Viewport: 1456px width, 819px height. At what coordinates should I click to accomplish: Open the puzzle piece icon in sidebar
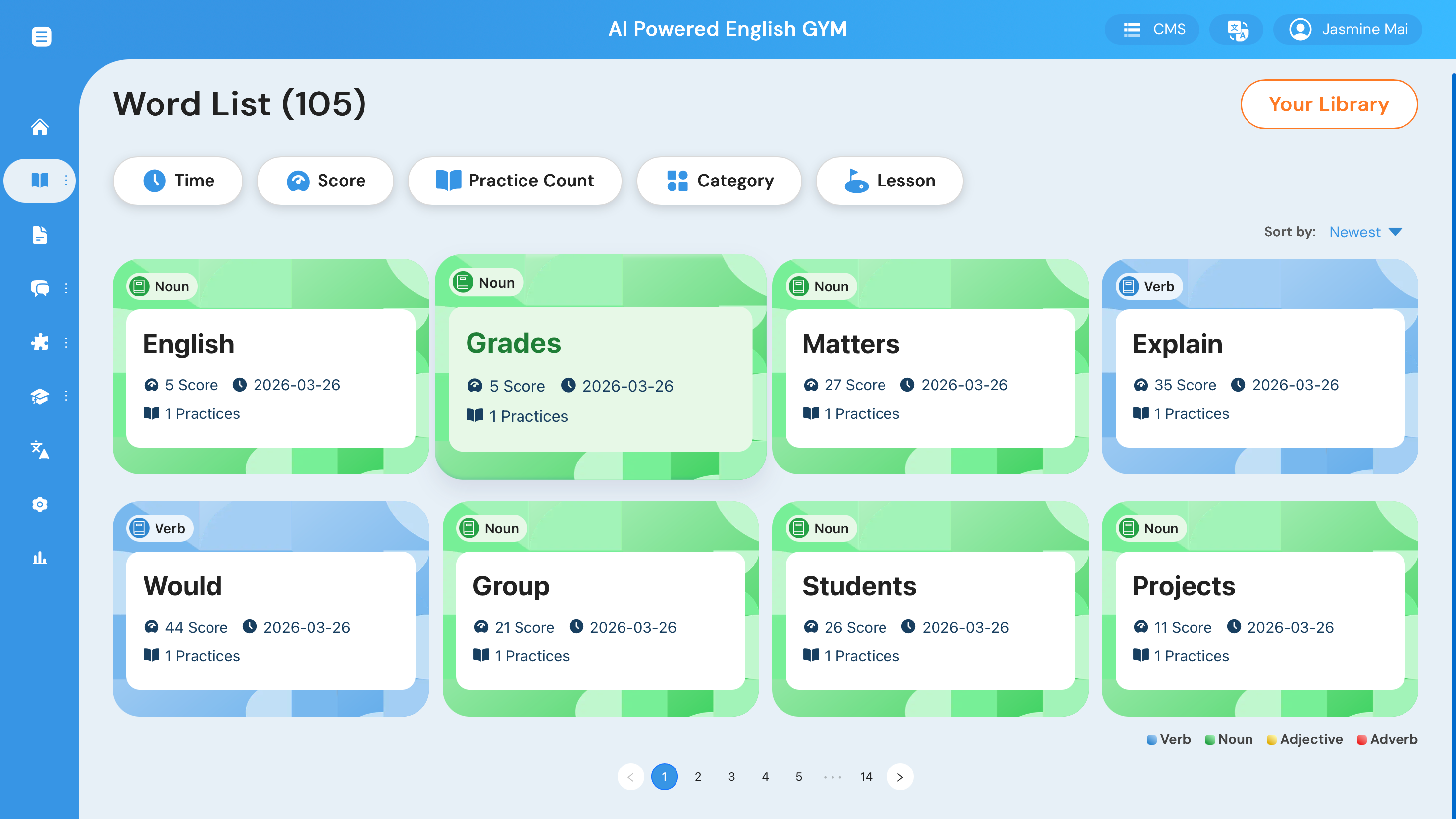point(40,342)
